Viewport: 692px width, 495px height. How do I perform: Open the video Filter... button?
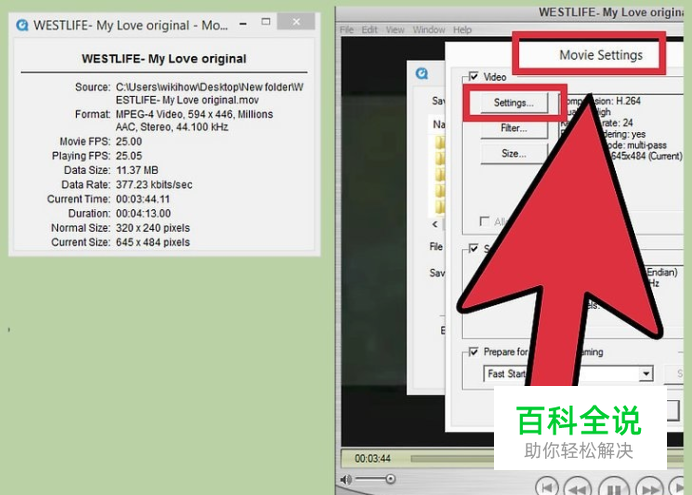514,128
